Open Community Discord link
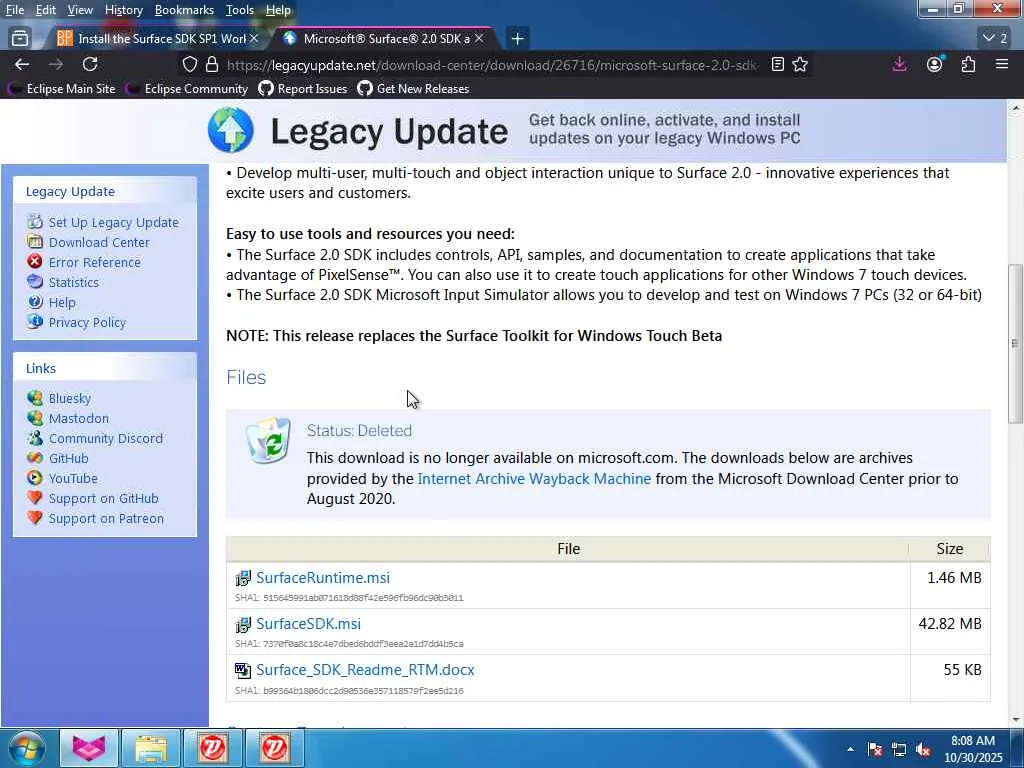The width and height of the screenshot is (1024, 768). click(x=105, y=438)
